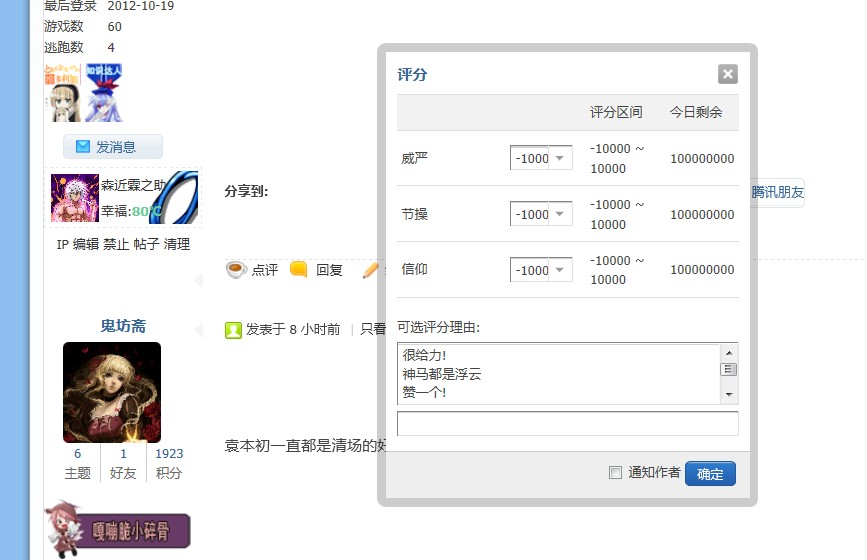Click the 知识达人 medal badge

tap(103, 93)
